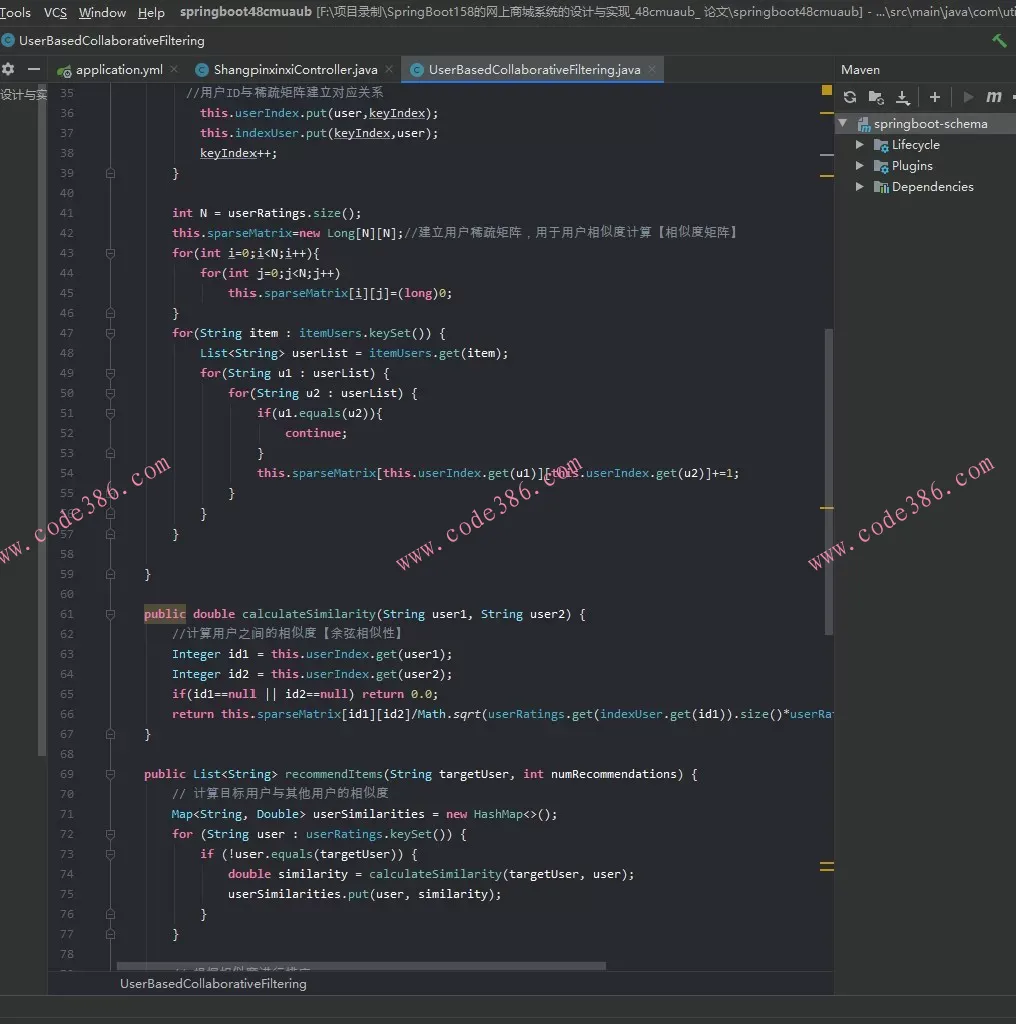This screenshot has width=1016, height=1024.
Task: Click Download Sources and Documentation icon
Action: [x=902, y=97]
